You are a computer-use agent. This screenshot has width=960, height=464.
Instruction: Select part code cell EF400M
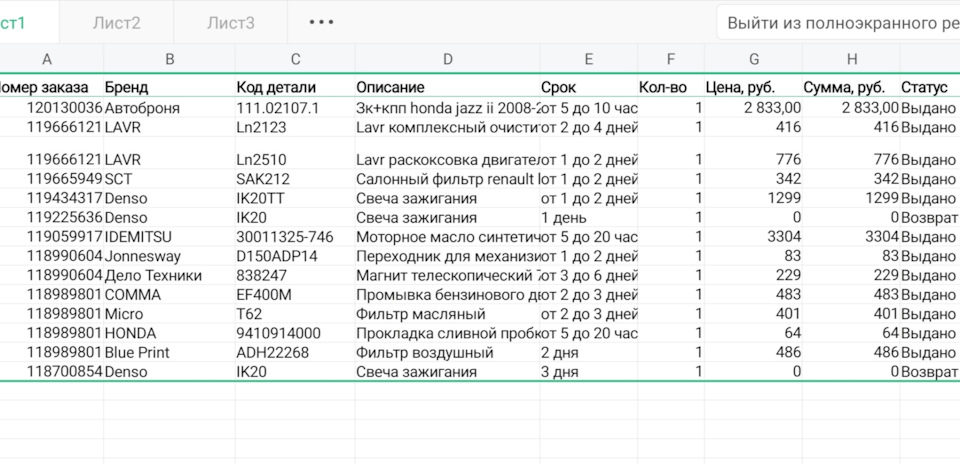pyautogui.click(x=295, y=294)
